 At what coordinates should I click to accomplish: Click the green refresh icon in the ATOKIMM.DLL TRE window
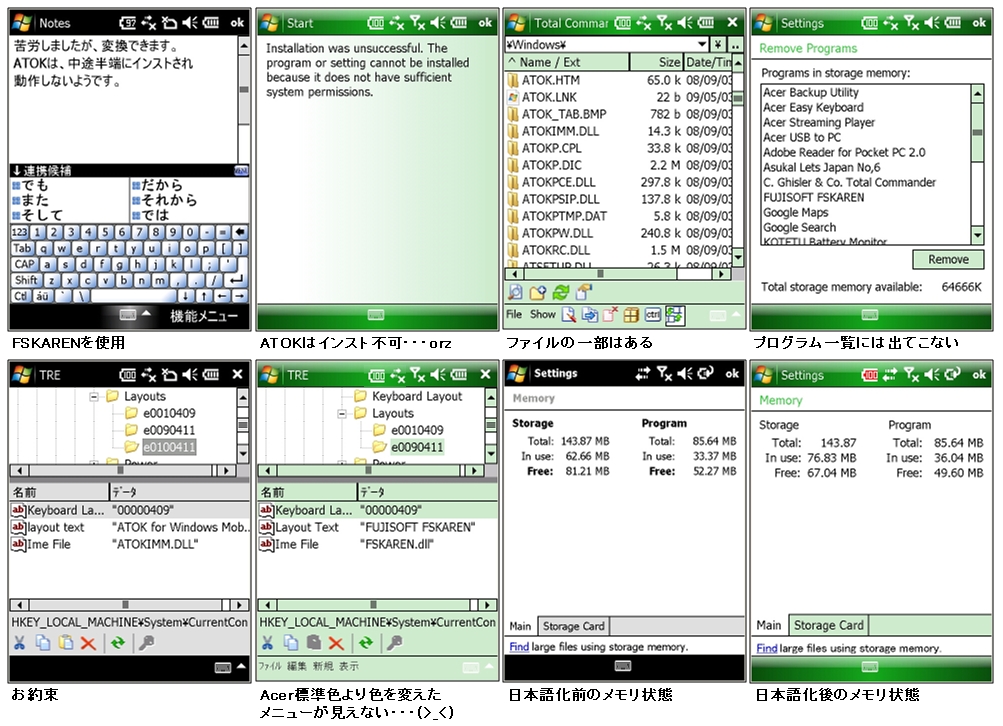click(x=118, y=643)
